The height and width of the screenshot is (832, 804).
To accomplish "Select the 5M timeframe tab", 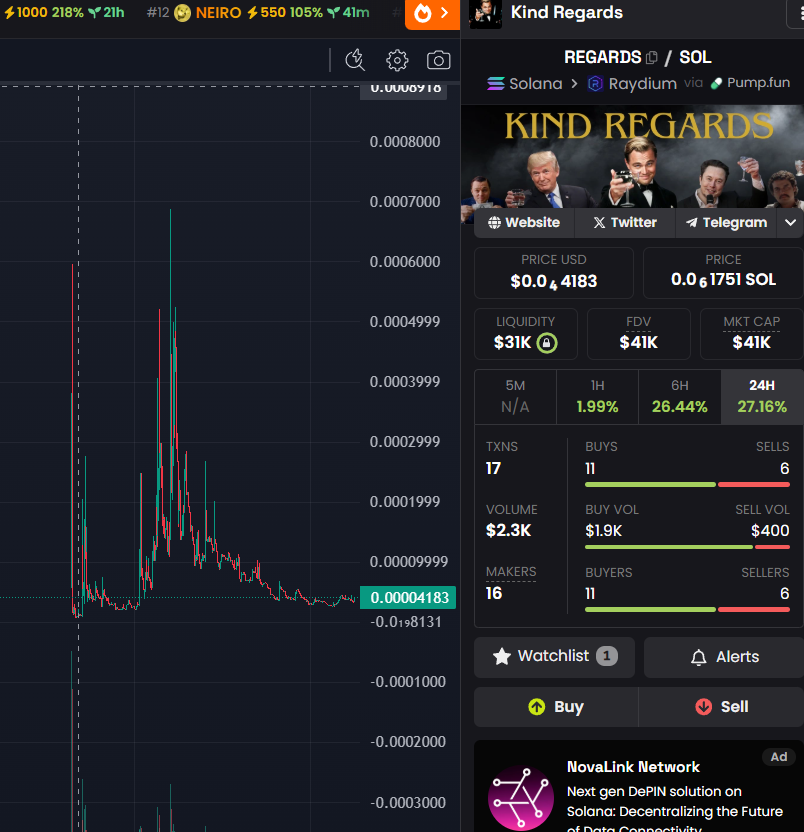I will tap(515, 396).
